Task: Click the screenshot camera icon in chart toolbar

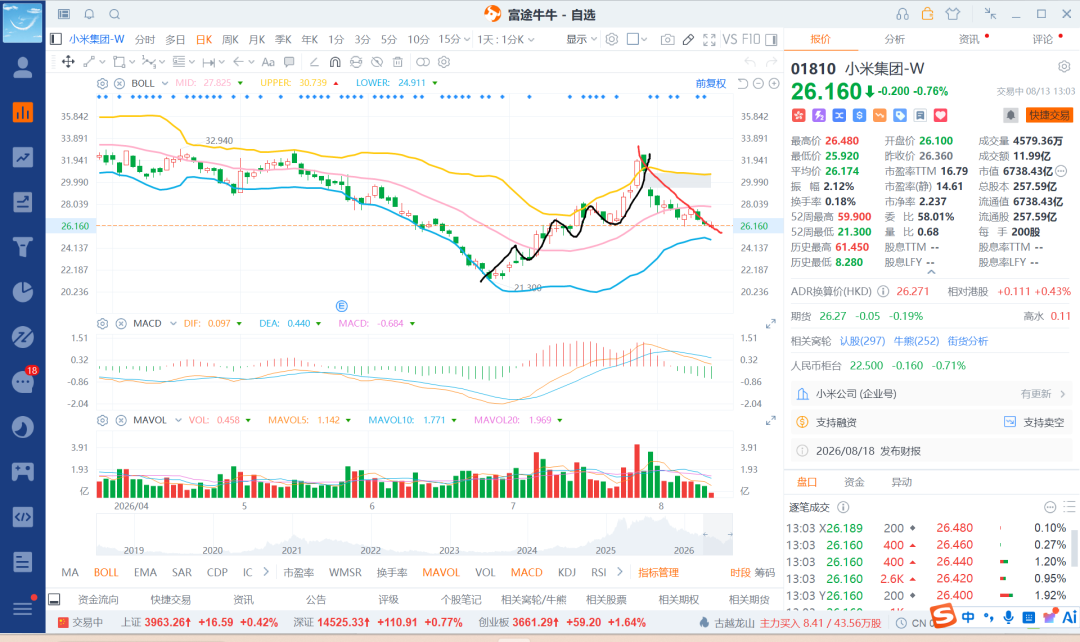Action: point(667,40)
